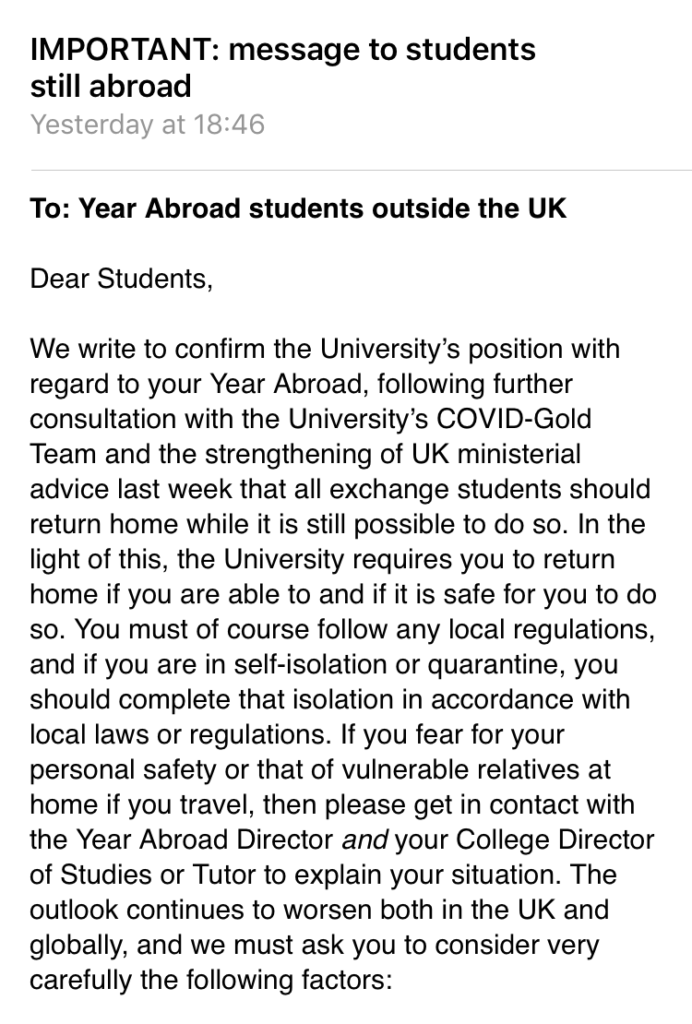Click the email subject heading 'IMPORTANT: message to students'
The width and height of the screenshot is (692, 1024).
pyautogui.click(x=283, y=51)
